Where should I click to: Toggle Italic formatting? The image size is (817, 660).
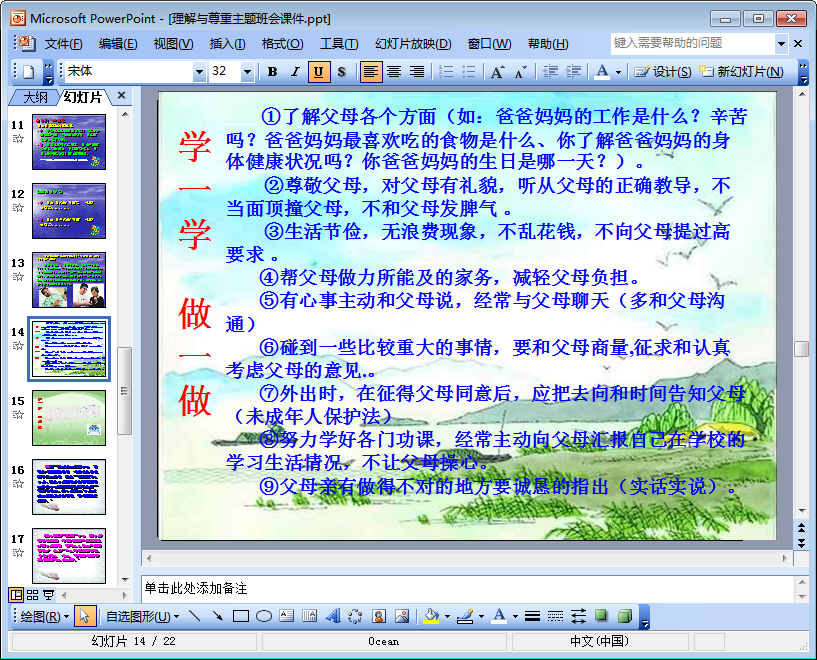(x=295, y=72)
